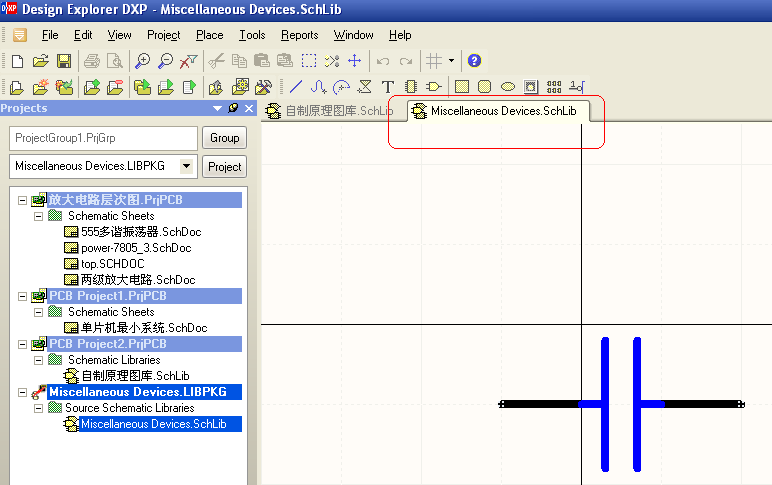Open print preview icon
Viewport: 772px width, 485px height.
point(115,61)
